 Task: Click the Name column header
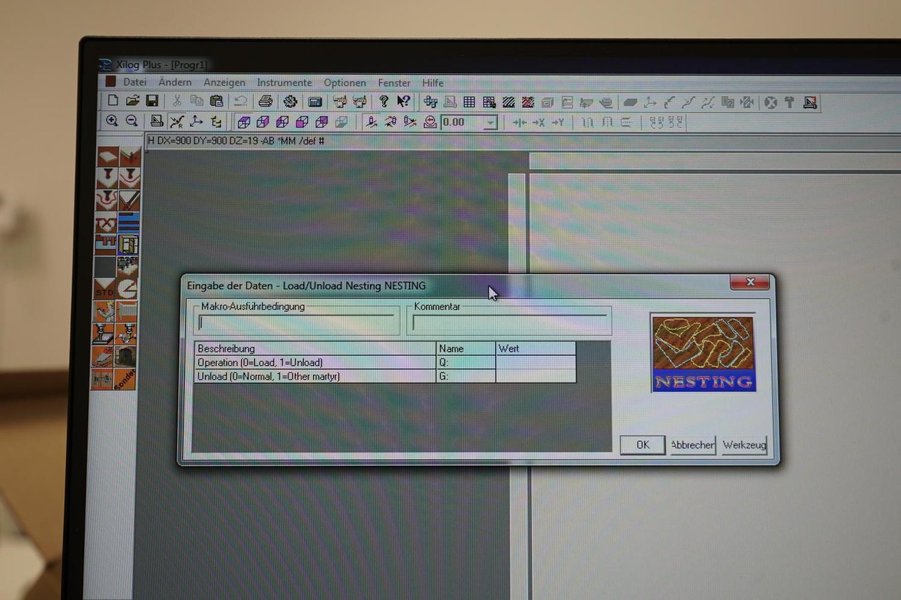click(x=465, y=348)
